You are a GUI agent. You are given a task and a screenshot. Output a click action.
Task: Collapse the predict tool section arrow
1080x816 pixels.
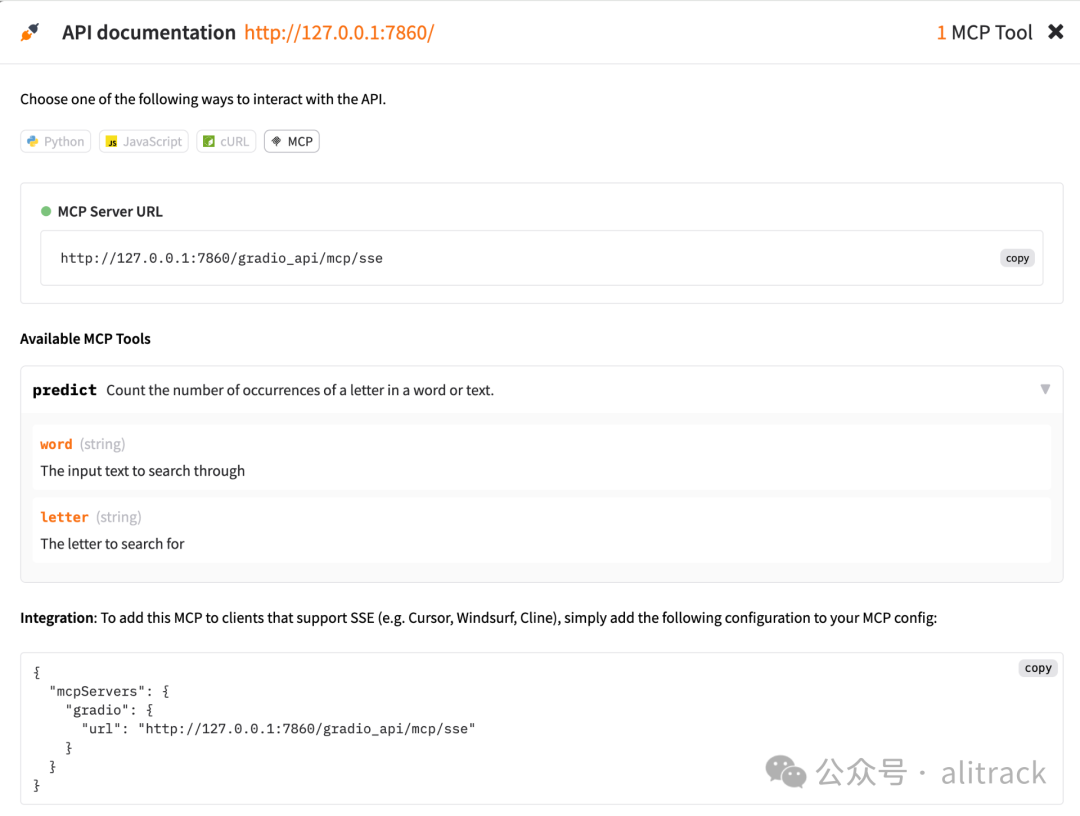pyautogui.click(x=1045, y=390)
